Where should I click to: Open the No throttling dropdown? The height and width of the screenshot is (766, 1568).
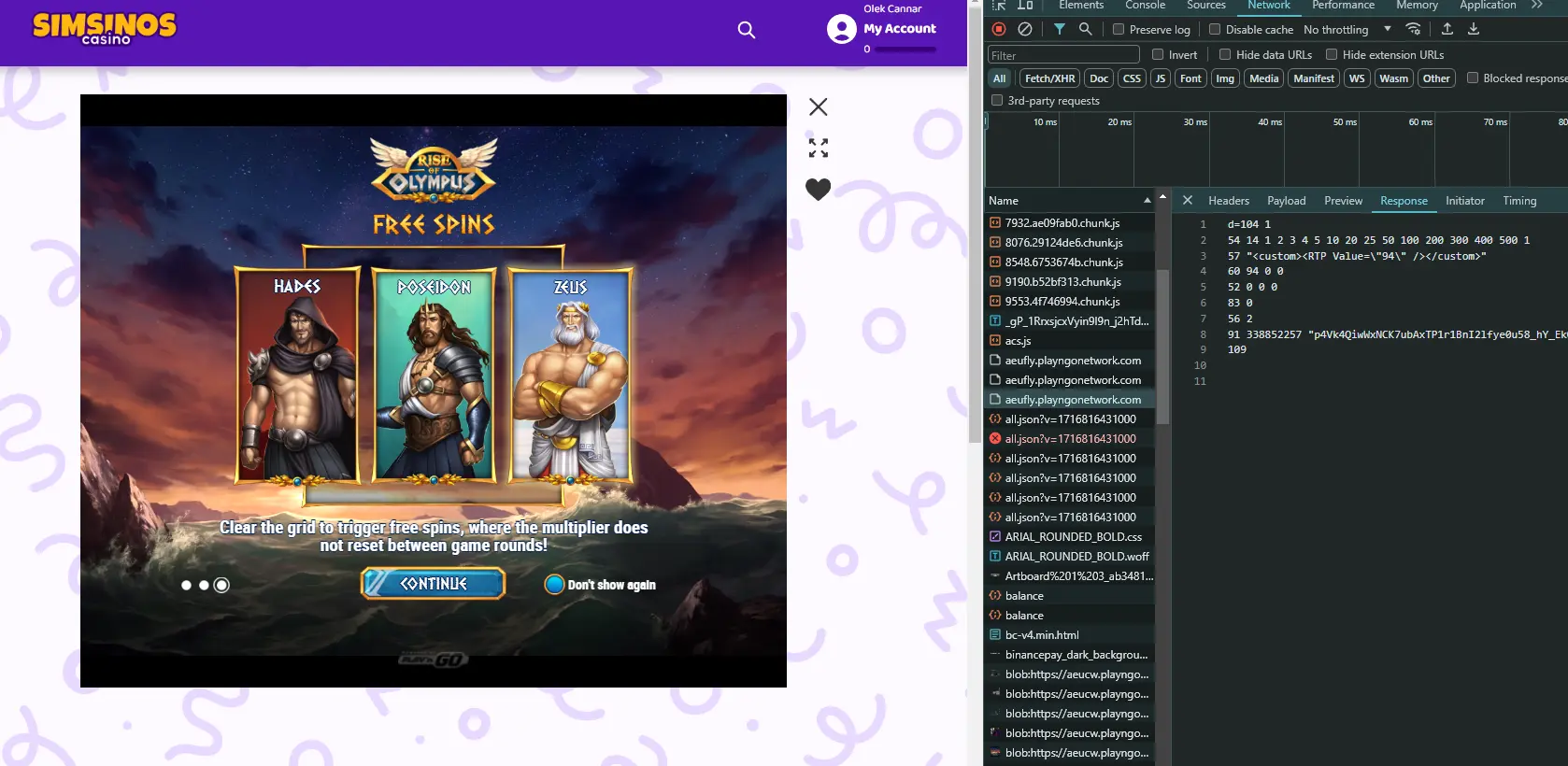[1347, 29]
